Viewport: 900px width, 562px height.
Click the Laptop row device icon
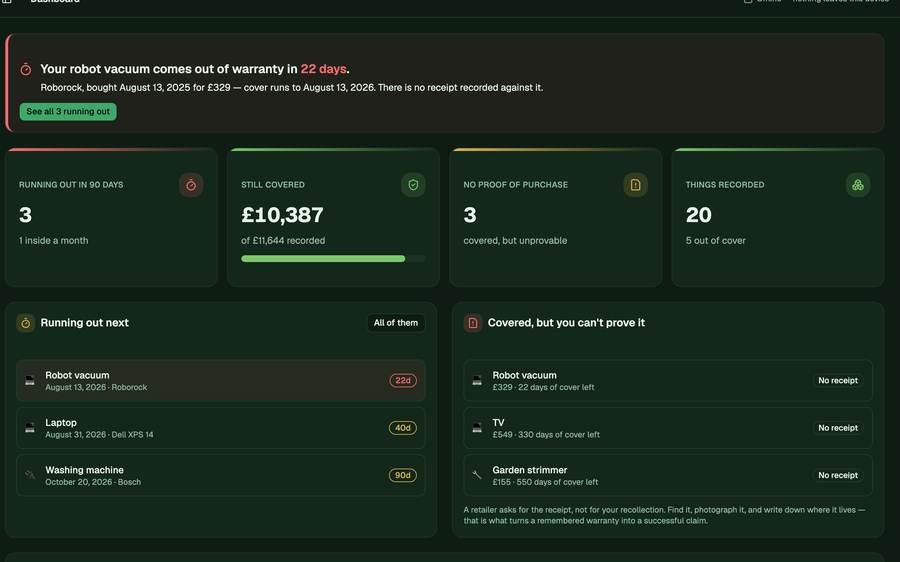point(30,428)
